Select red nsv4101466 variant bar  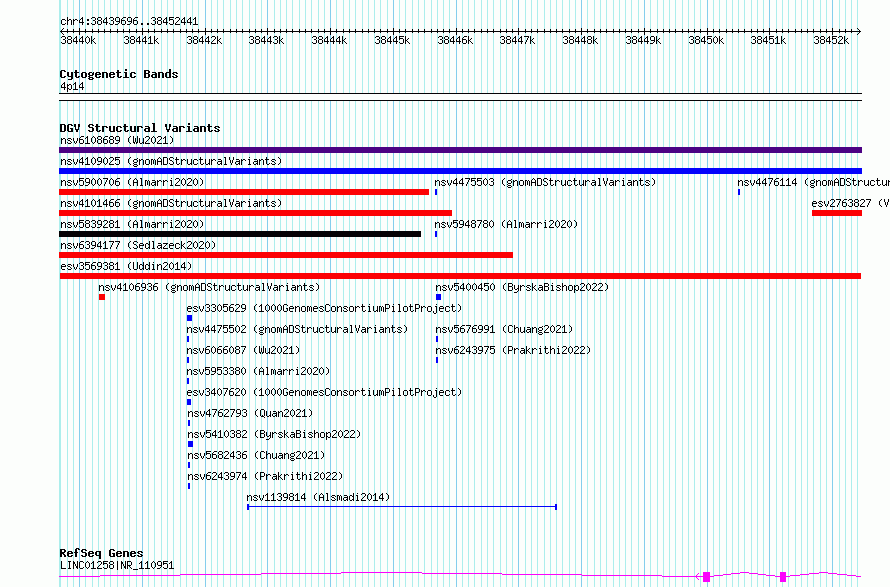[x=255, y=213]
